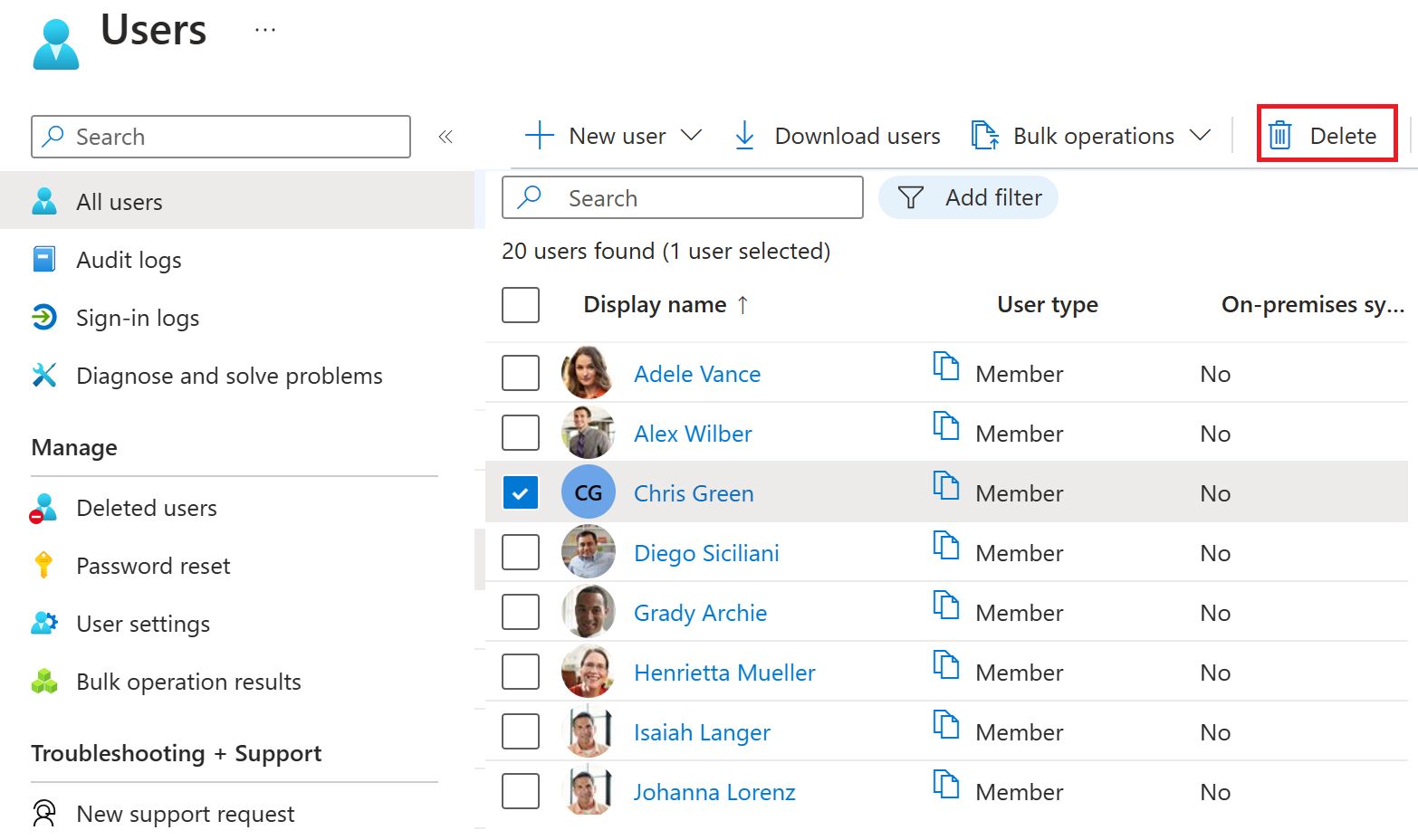
Task: Click the user list search field
Action: (683, 197)
